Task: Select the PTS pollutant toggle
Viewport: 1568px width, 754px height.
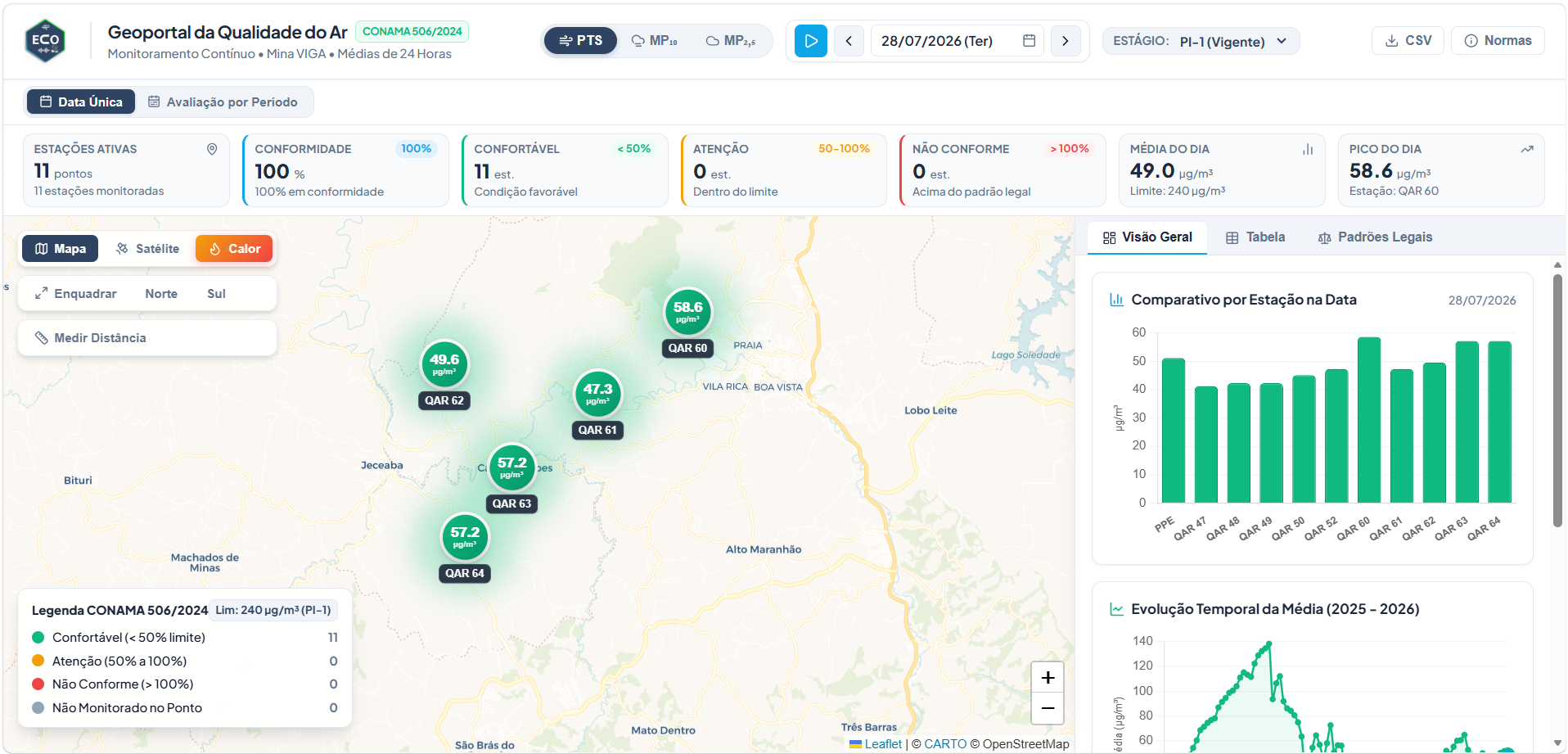Action: point(580,41)
